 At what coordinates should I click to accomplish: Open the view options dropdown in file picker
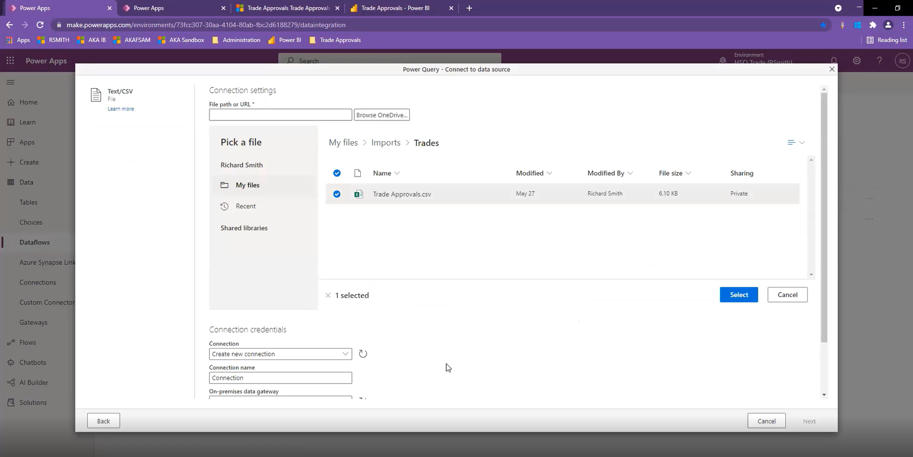795,143
